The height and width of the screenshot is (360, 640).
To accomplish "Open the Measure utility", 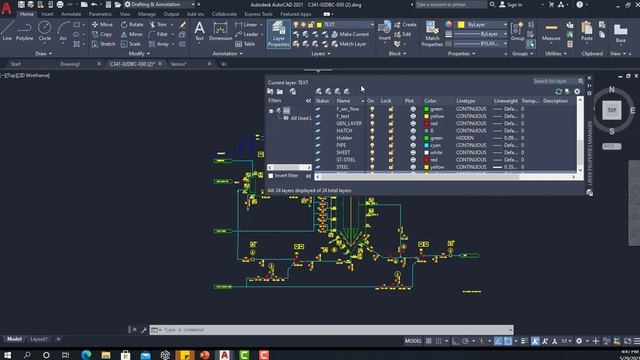I will (551, 32).
